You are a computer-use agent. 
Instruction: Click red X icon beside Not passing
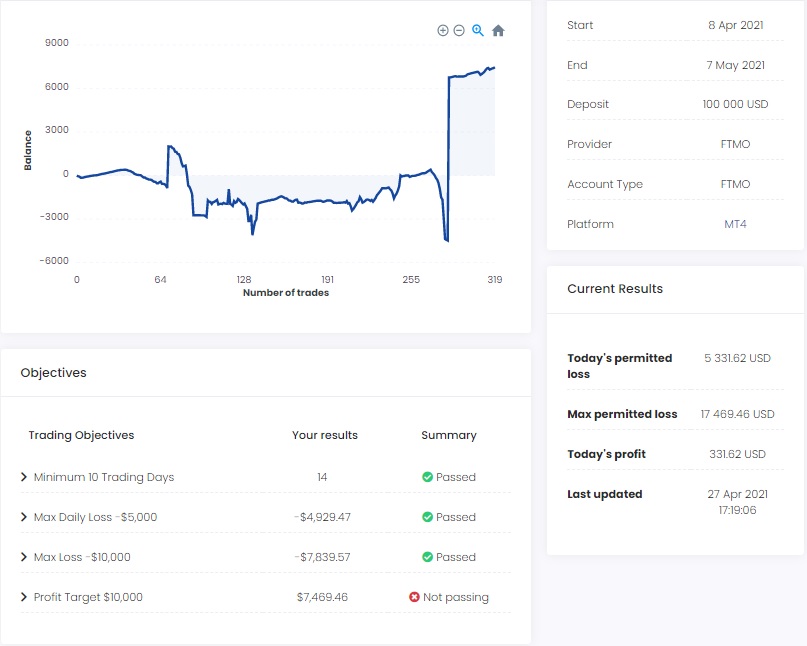(x=414, y=597)
